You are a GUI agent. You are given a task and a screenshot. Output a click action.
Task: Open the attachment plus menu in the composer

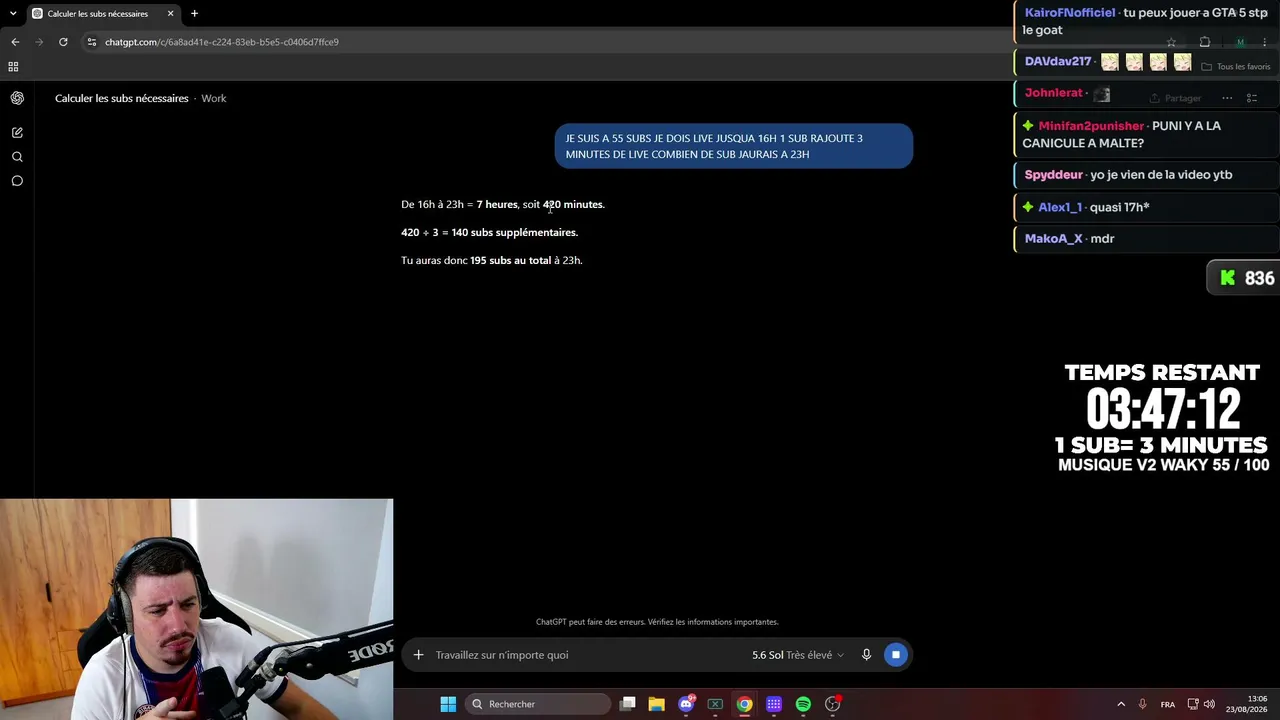419,655
